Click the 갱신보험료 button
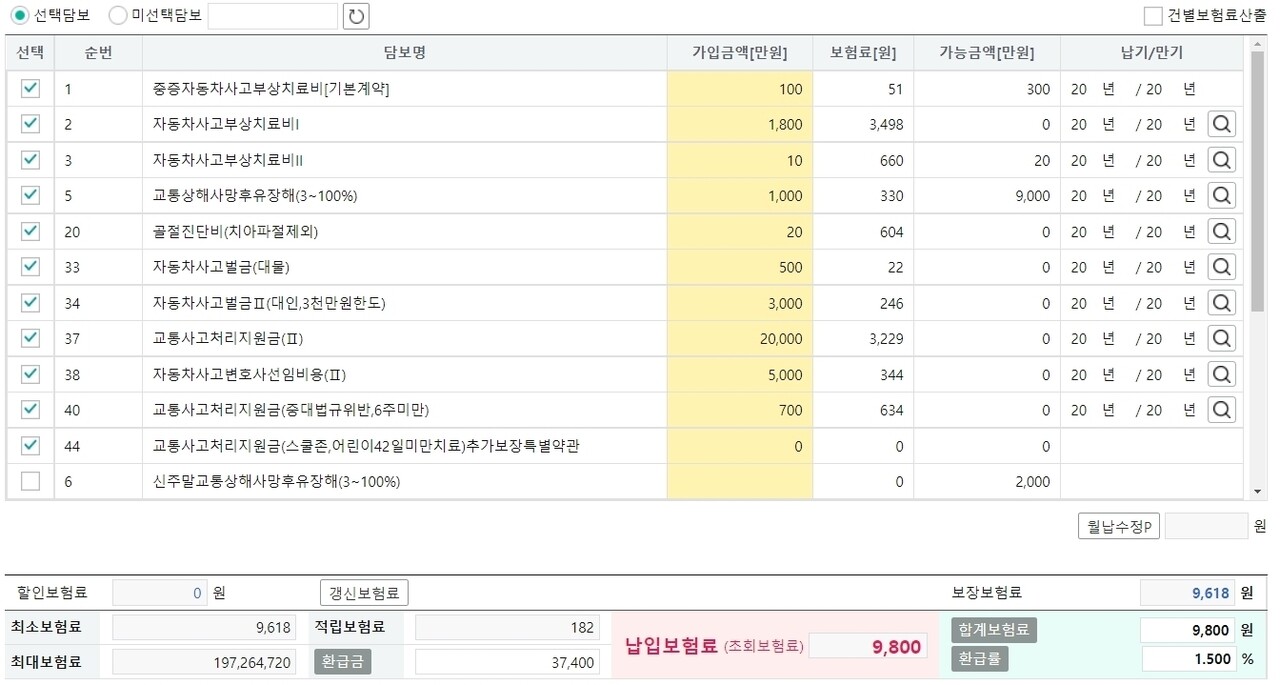Viewport: 1280px width, 685px height. pos(363,592)
